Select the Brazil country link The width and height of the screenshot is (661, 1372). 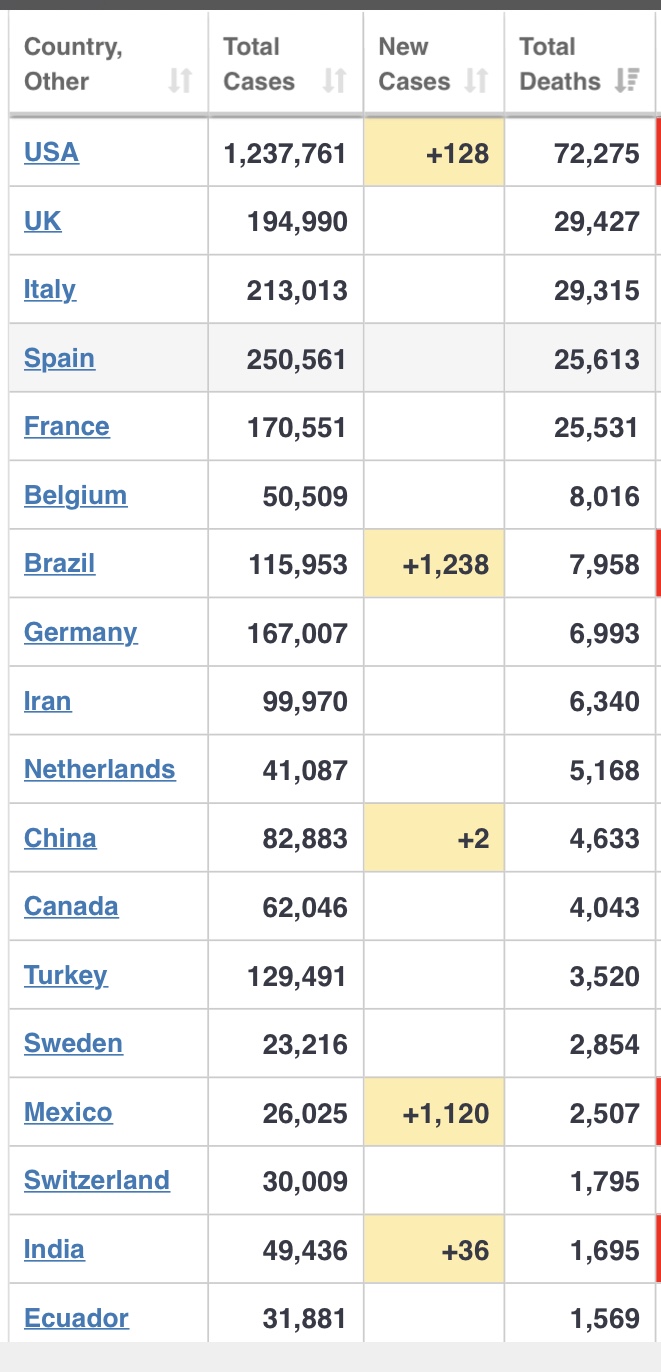click(59, 564)
